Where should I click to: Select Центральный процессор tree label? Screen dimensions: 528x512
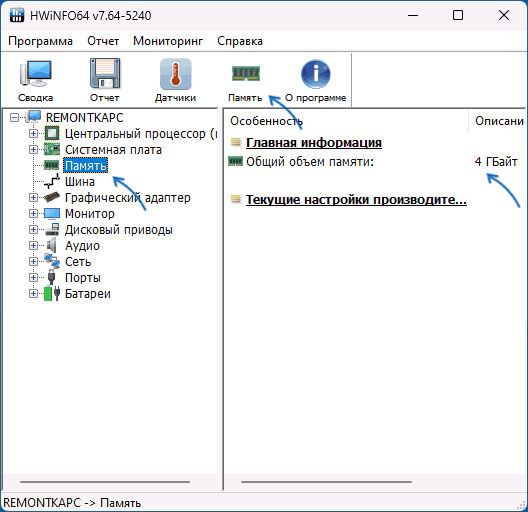click(x=141, y=134)
